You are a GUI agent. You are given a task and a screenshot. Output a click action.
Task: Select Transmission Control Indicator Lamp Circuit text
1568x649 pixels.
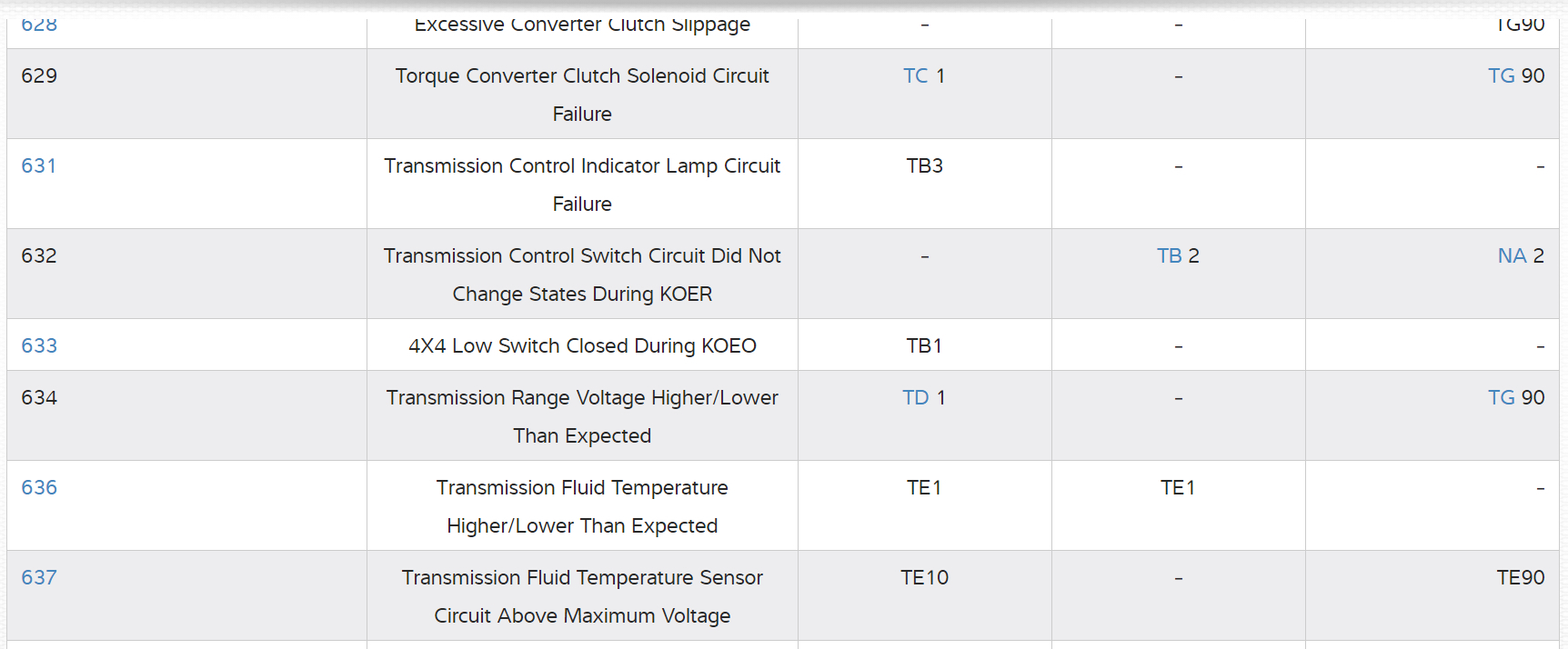click(x=582, y=165)
